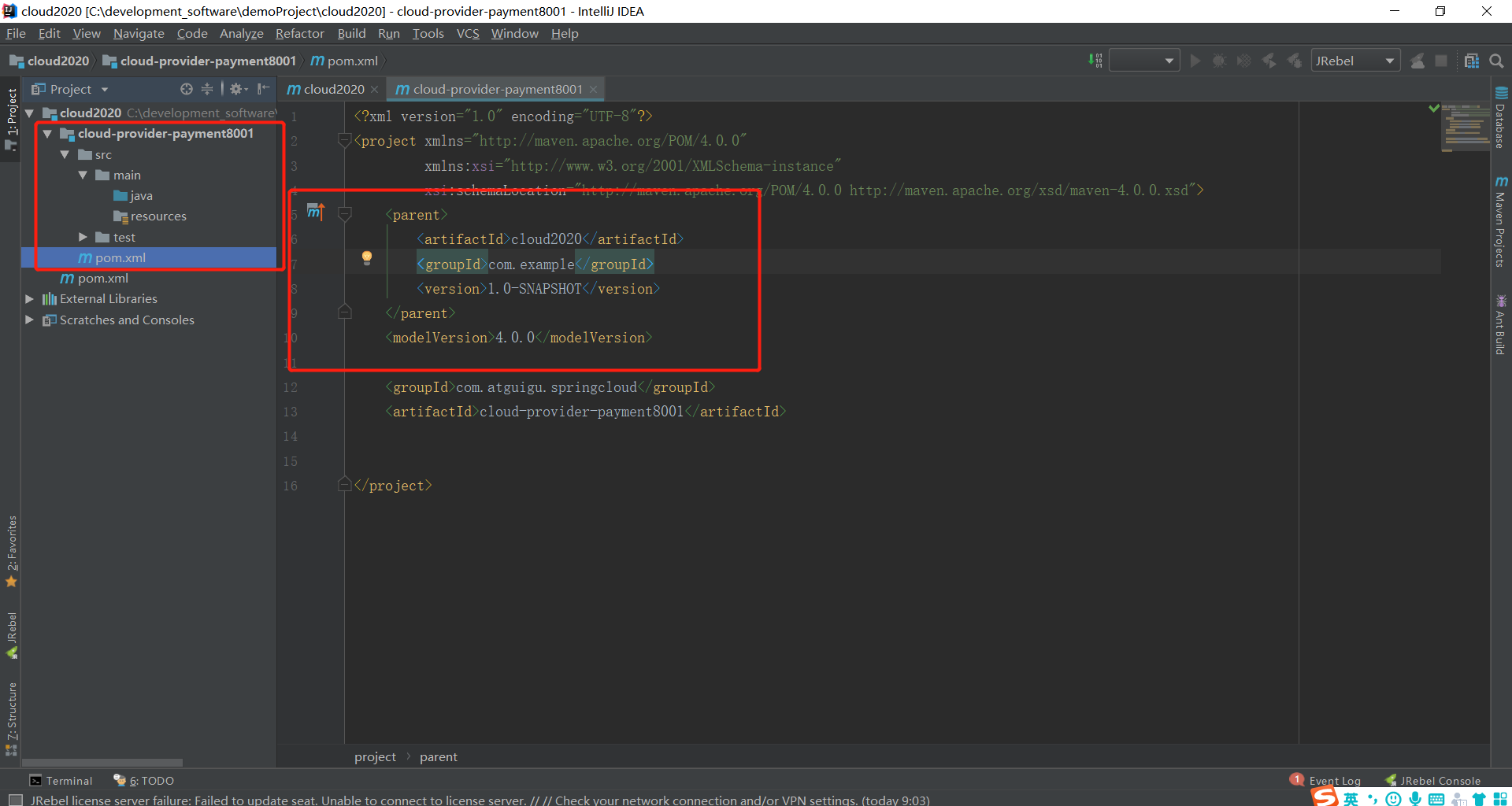Image resolution: width=1512 pixels, height=806 pixels.
Task: Click the 'parent' editor breadcrumb
Action: tap(438, 756)
